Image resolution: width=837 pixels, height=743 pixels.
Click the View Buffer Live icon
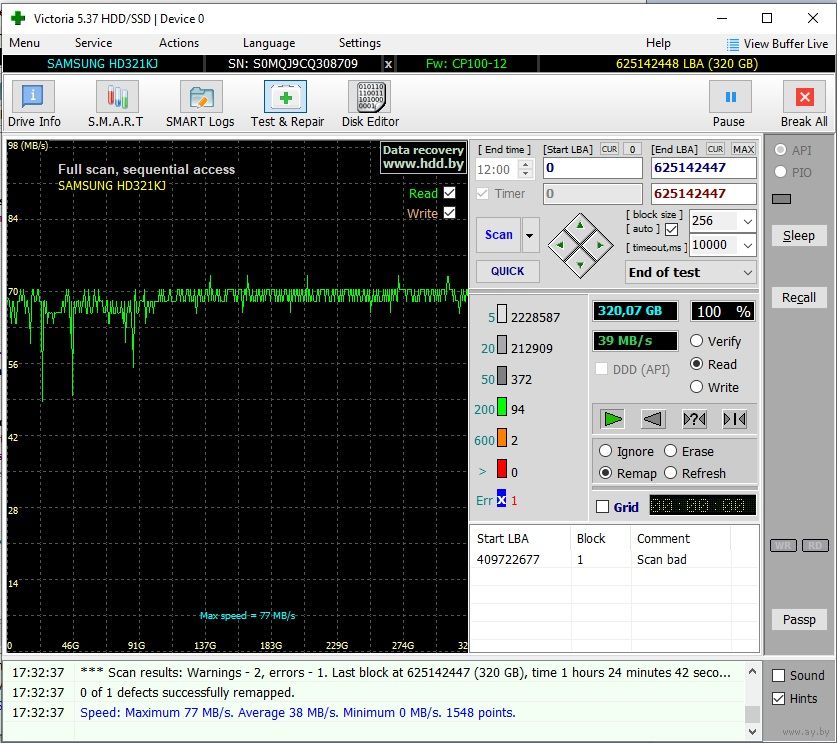[733, 44]
